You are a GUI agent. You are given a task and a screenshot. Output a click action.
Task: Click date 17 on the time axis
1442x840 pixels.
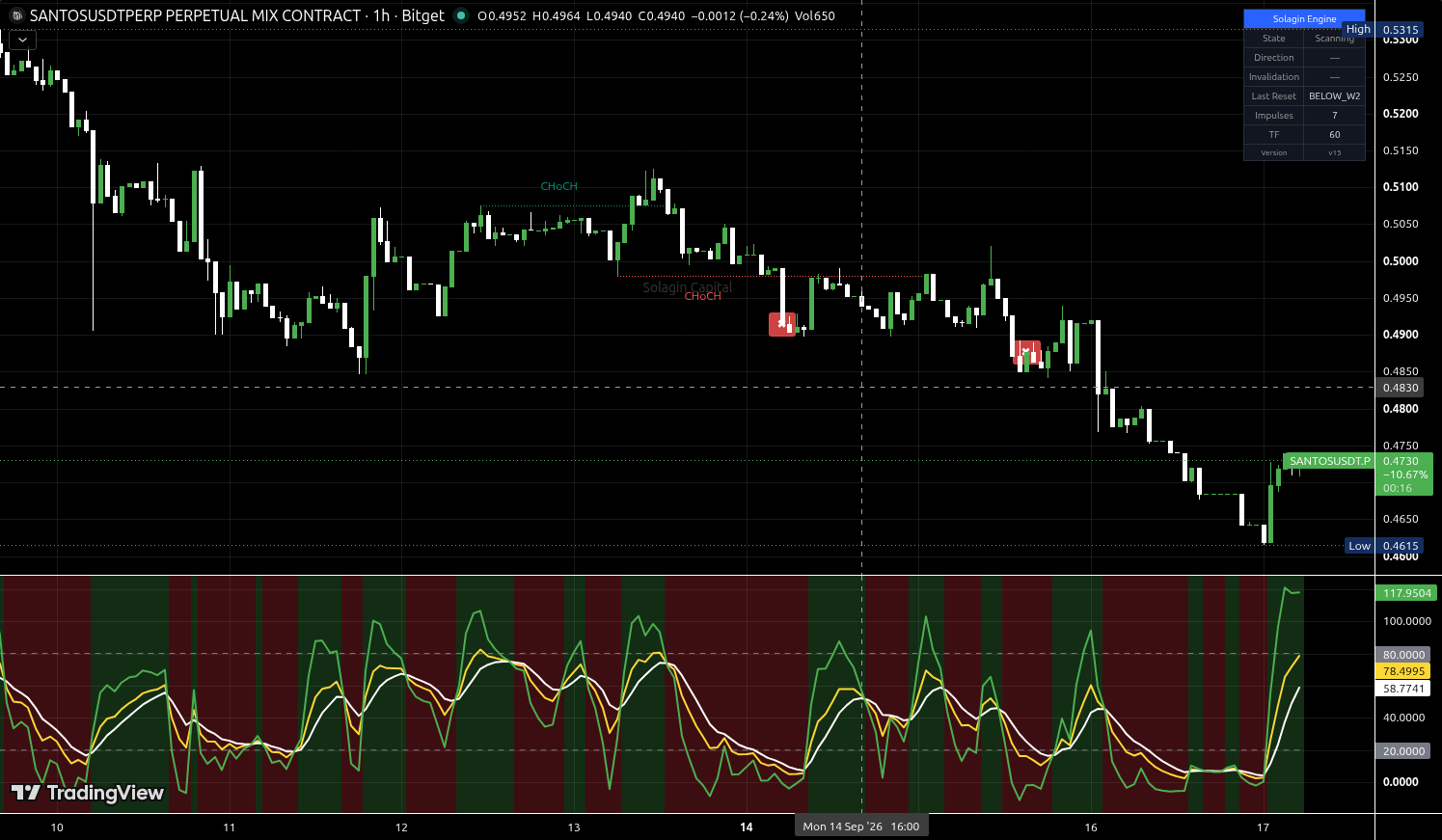[1264, 827]
